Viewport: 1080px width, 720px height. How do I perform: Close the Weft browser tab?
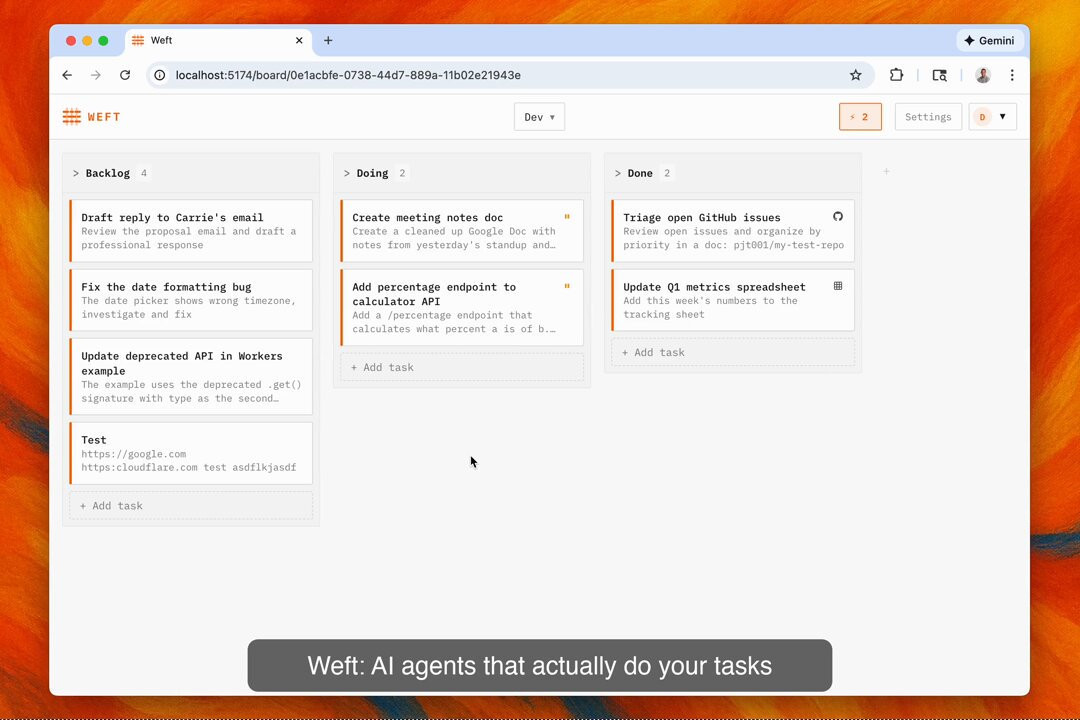coord(299,41)
